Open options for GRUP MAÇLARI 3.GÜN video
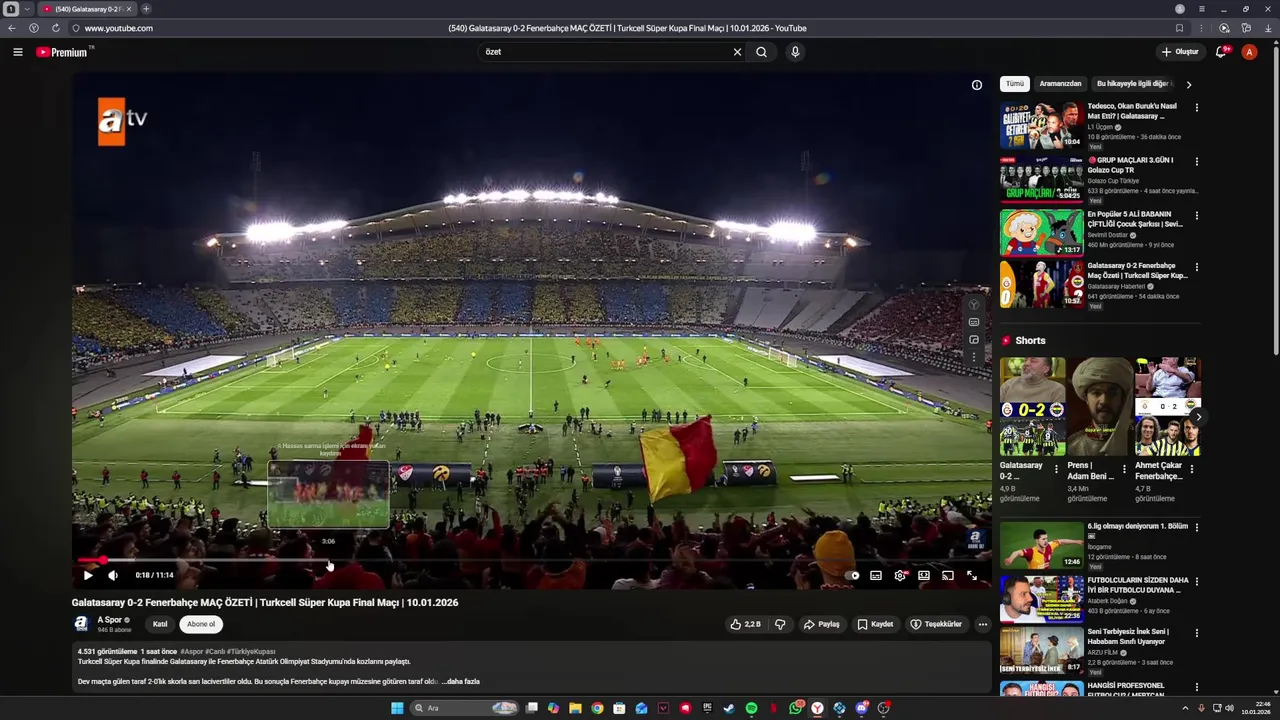The image size is (1280, 720). pyautogui.click(x=1197, y=162)
